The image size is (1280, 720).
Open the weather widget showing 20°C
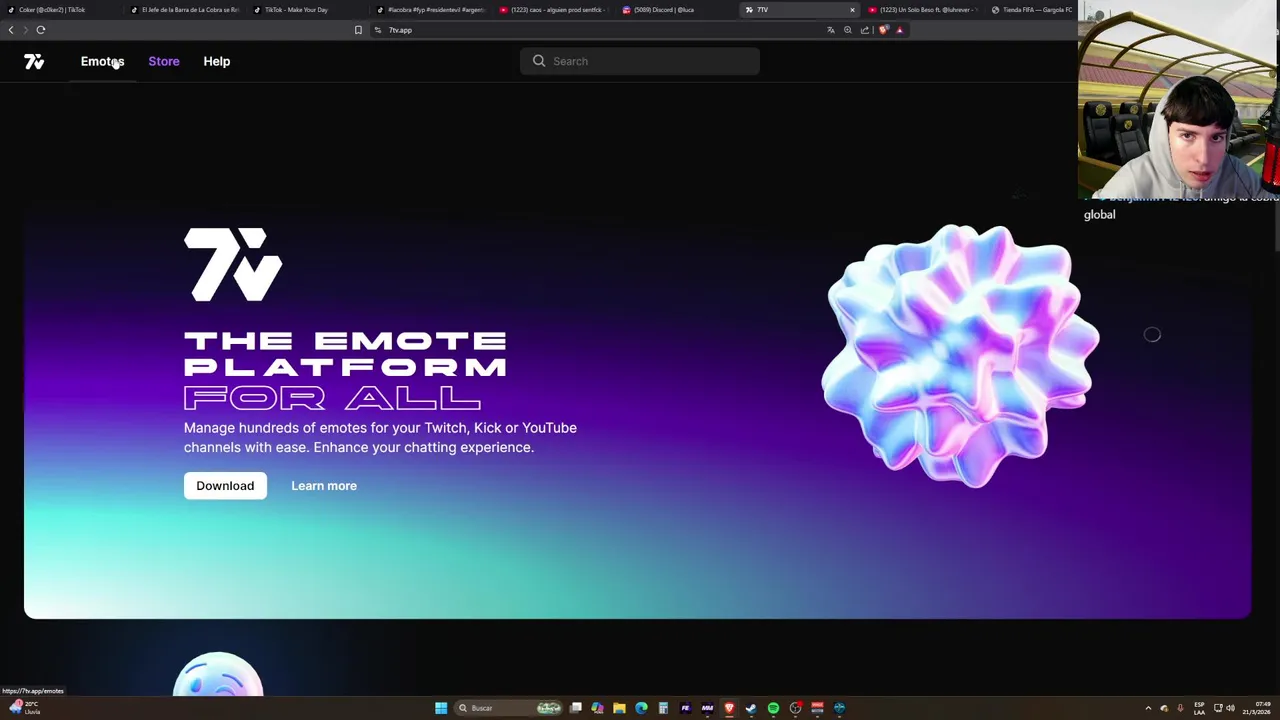click(x=24, y=708)
